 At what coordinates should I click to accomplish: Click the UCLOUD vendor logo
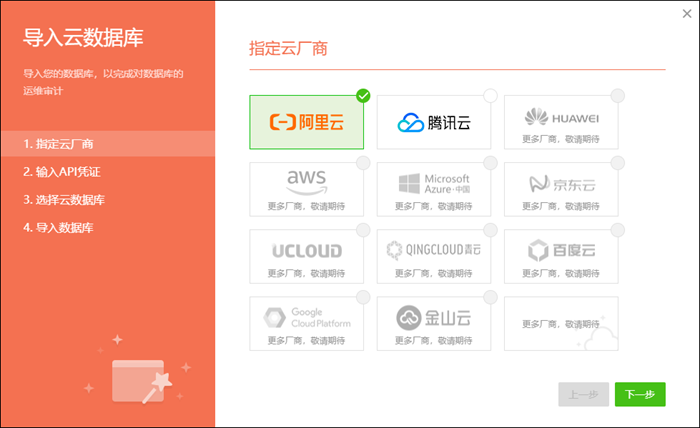(306, 250)
